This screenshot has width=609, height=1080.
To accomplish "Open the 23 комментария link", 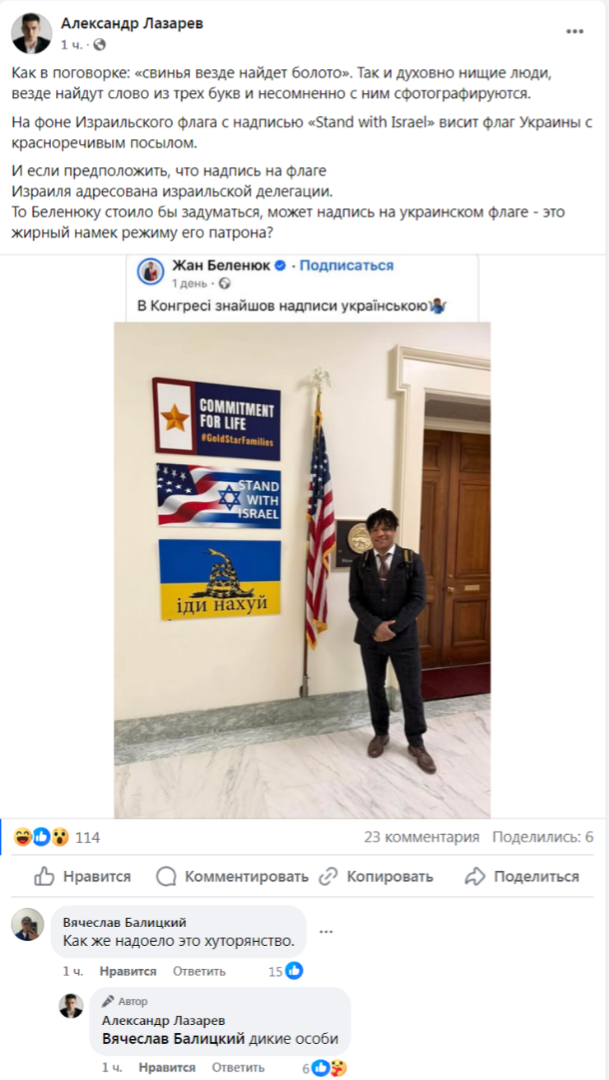I will [x=422, y=838].
